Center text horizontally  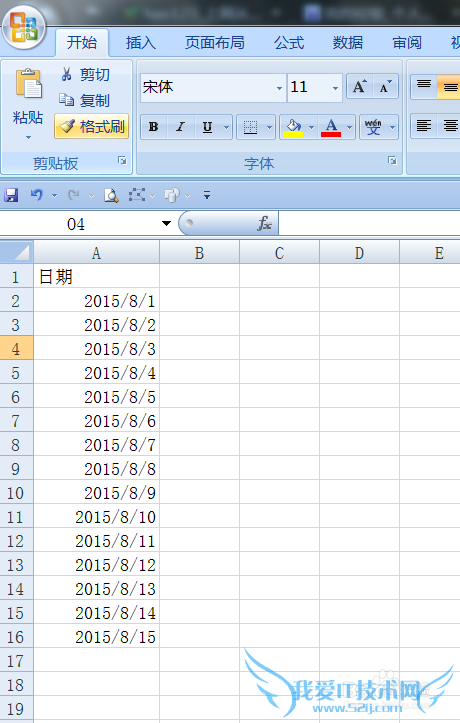pos(449,126)
